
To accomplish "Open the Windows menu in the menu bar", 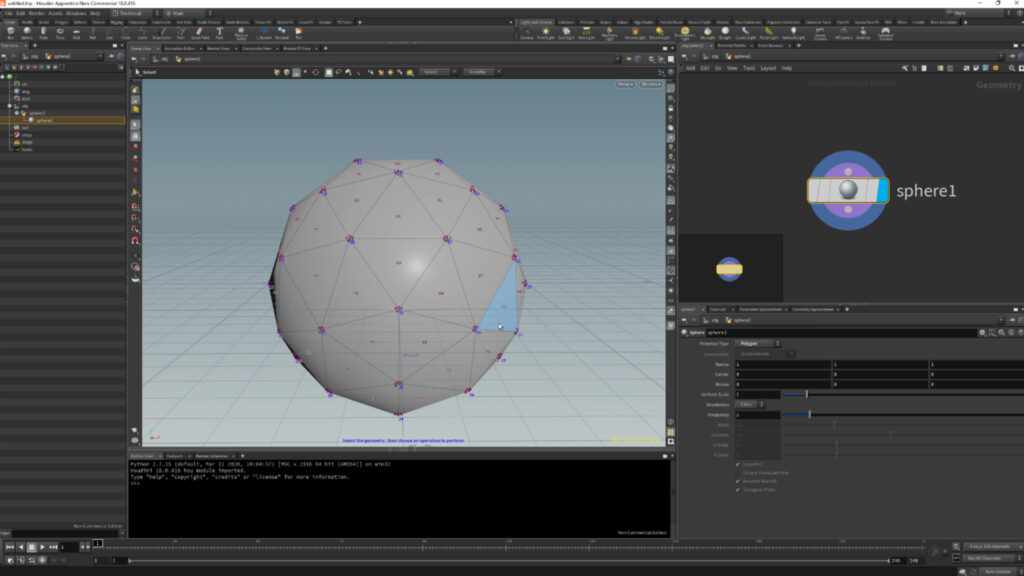I will point(73,13).
